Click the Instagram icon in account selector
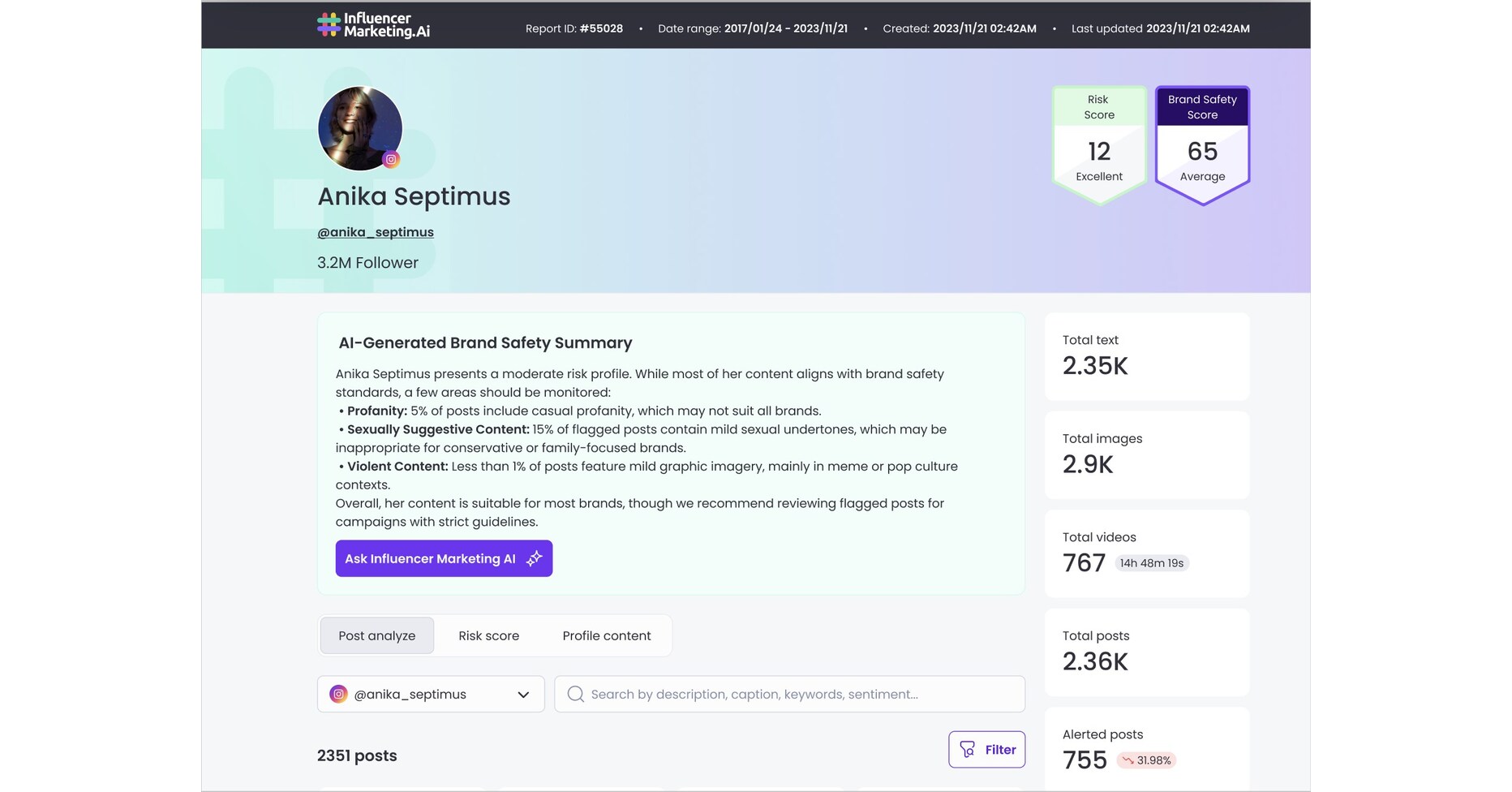Image resolution: width=1512 pixels, height=792 pixels. [339, 694]
